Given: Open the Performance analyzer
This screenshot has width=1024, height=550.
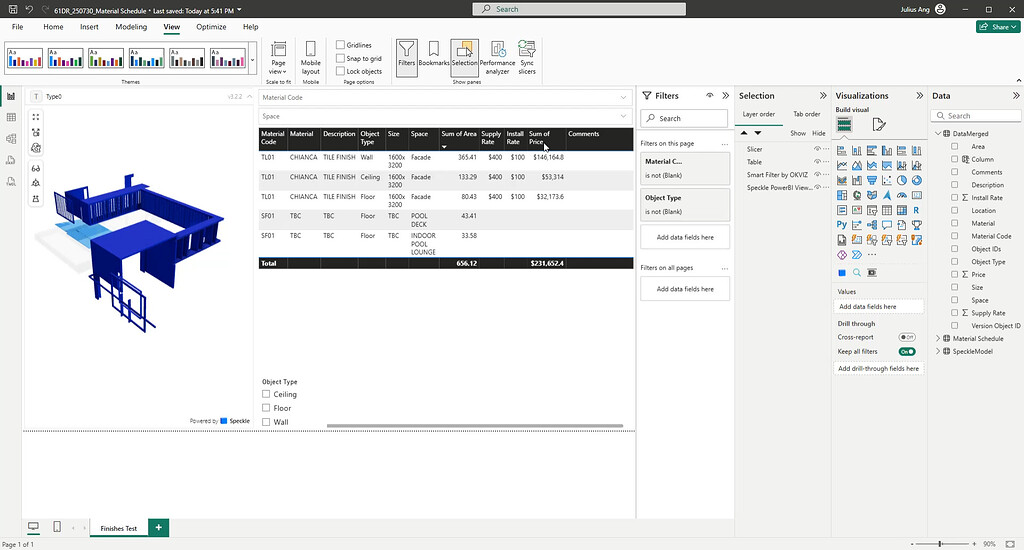Looking at the screenshot, I should tap(497, 57).
